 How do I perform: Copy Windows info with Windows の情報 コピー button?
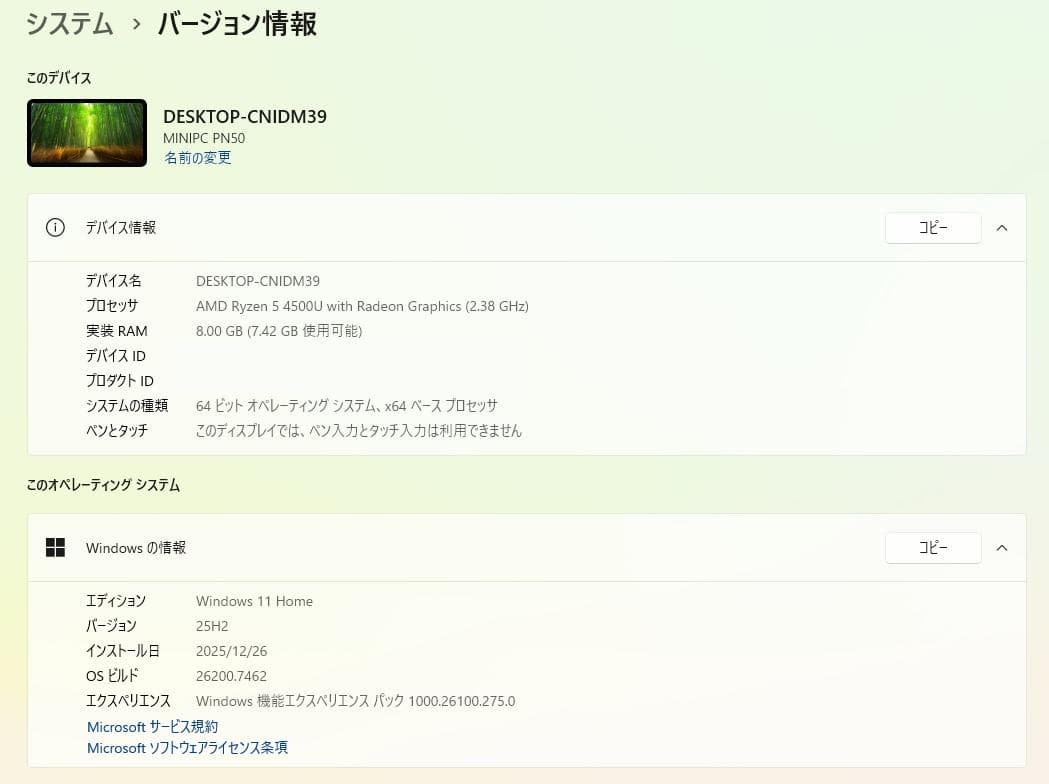point(933,548)
